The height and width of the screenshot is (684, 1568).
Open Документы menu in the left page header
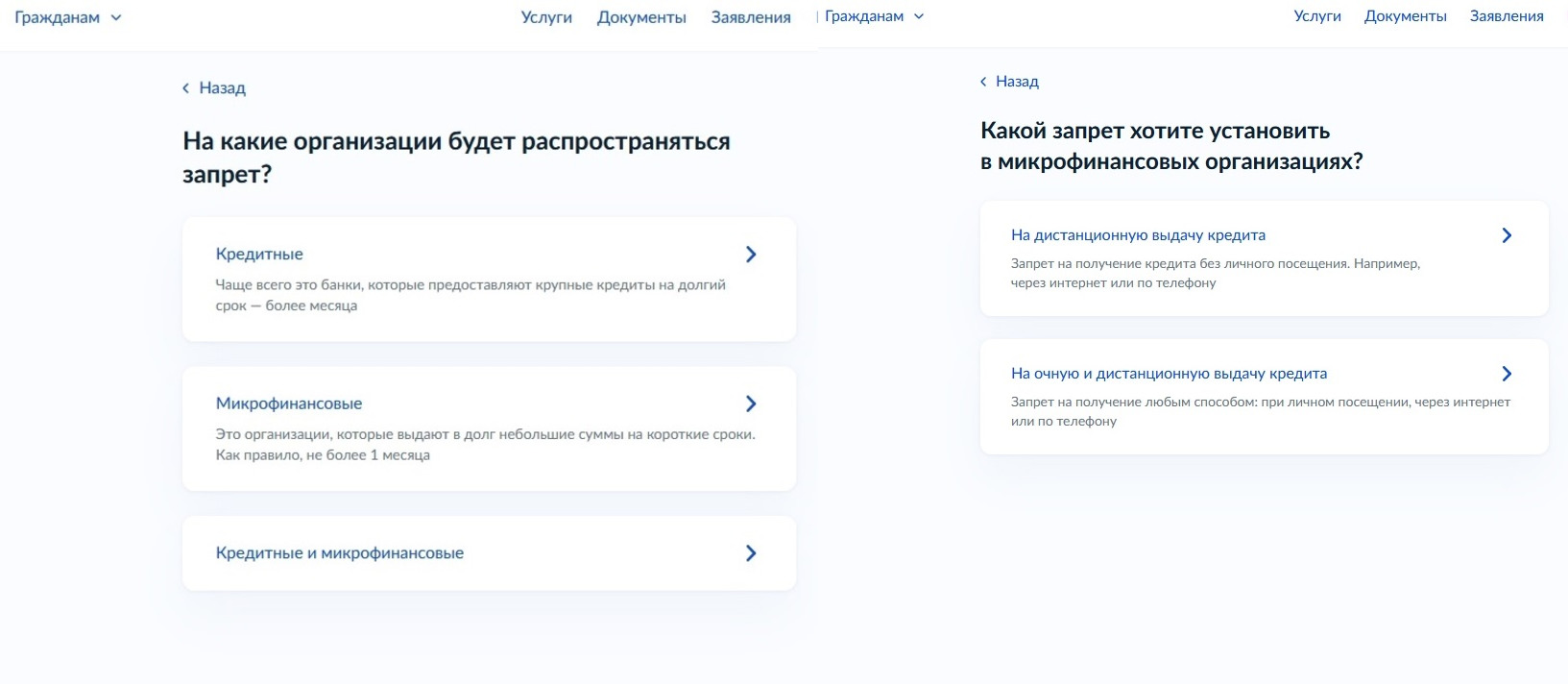[x=641, y=17]
